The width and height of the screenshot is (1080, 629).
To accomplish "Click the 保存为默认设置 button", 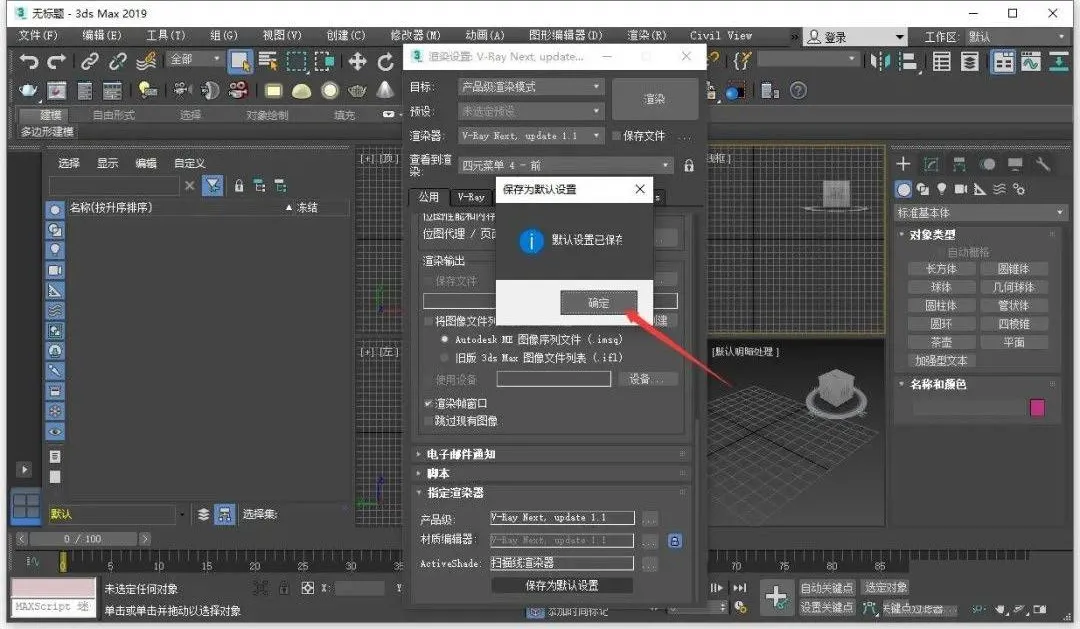I will pyautogui.click(x=562, y=586).
